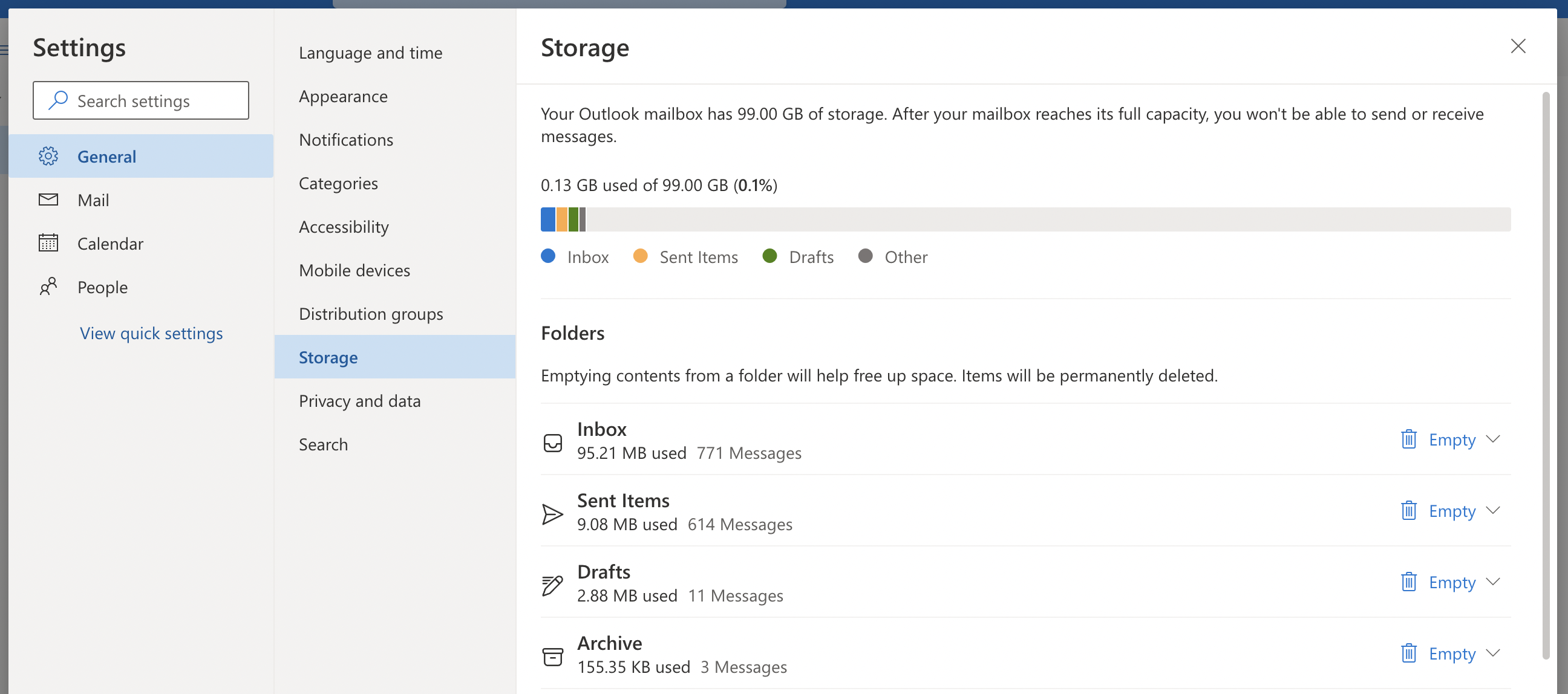Click the trash icon for Sent Items
Screen dimensions: 1568x694
1408,510
